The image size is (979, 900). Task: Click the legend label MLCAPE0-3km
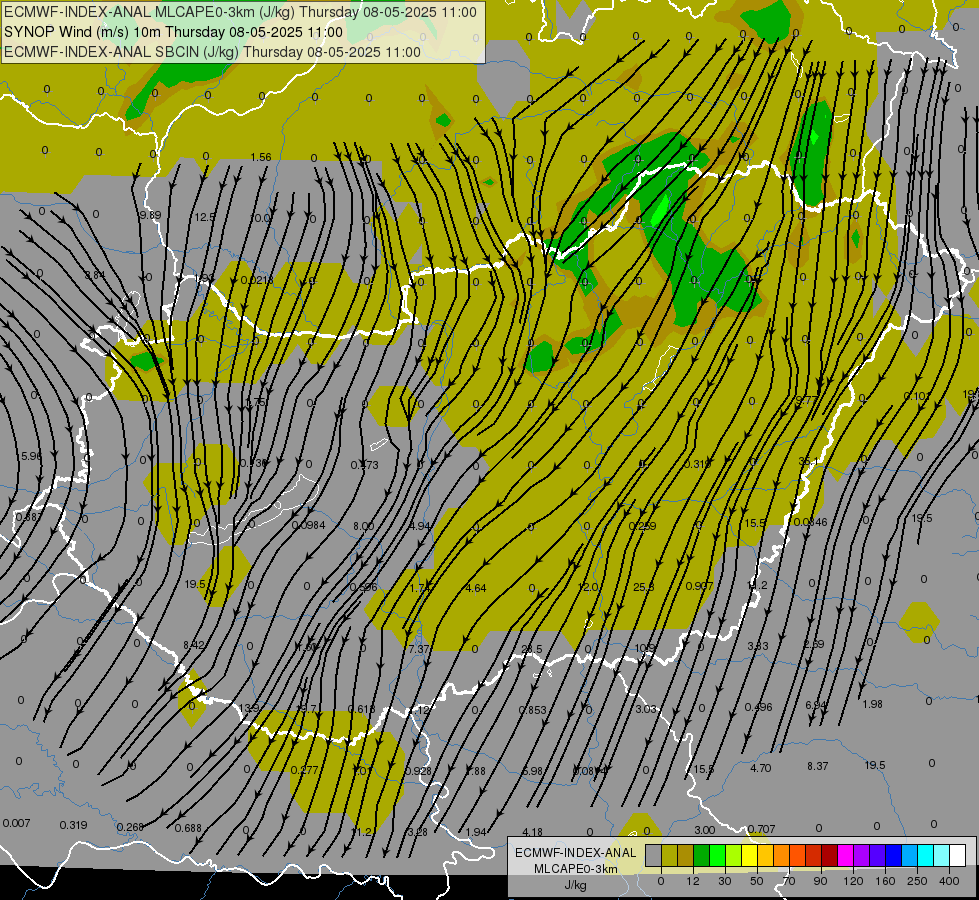click(x=576, y=869)
